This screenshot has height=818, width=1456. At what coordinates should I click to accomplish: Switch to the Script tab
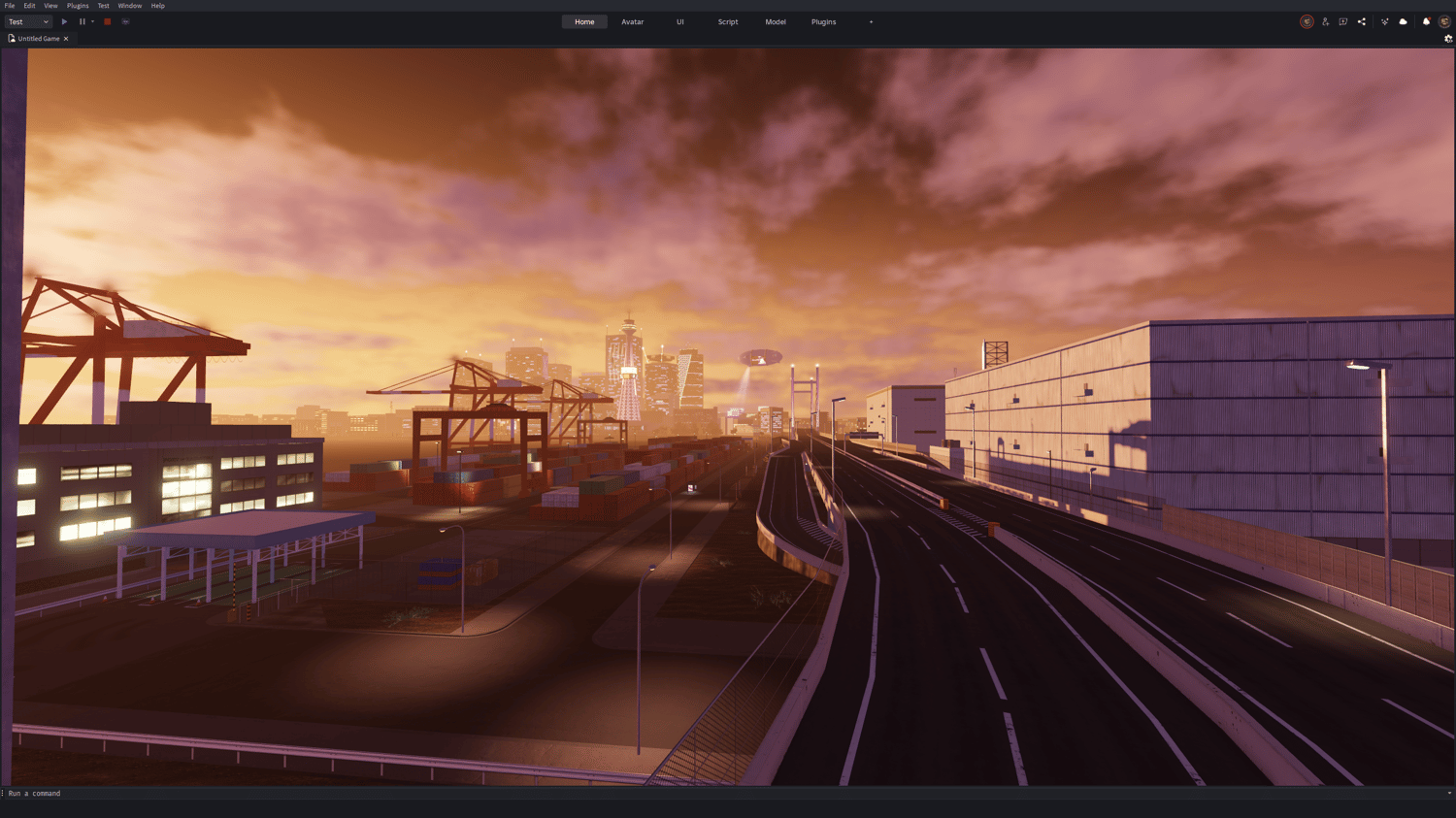point(728,21)
